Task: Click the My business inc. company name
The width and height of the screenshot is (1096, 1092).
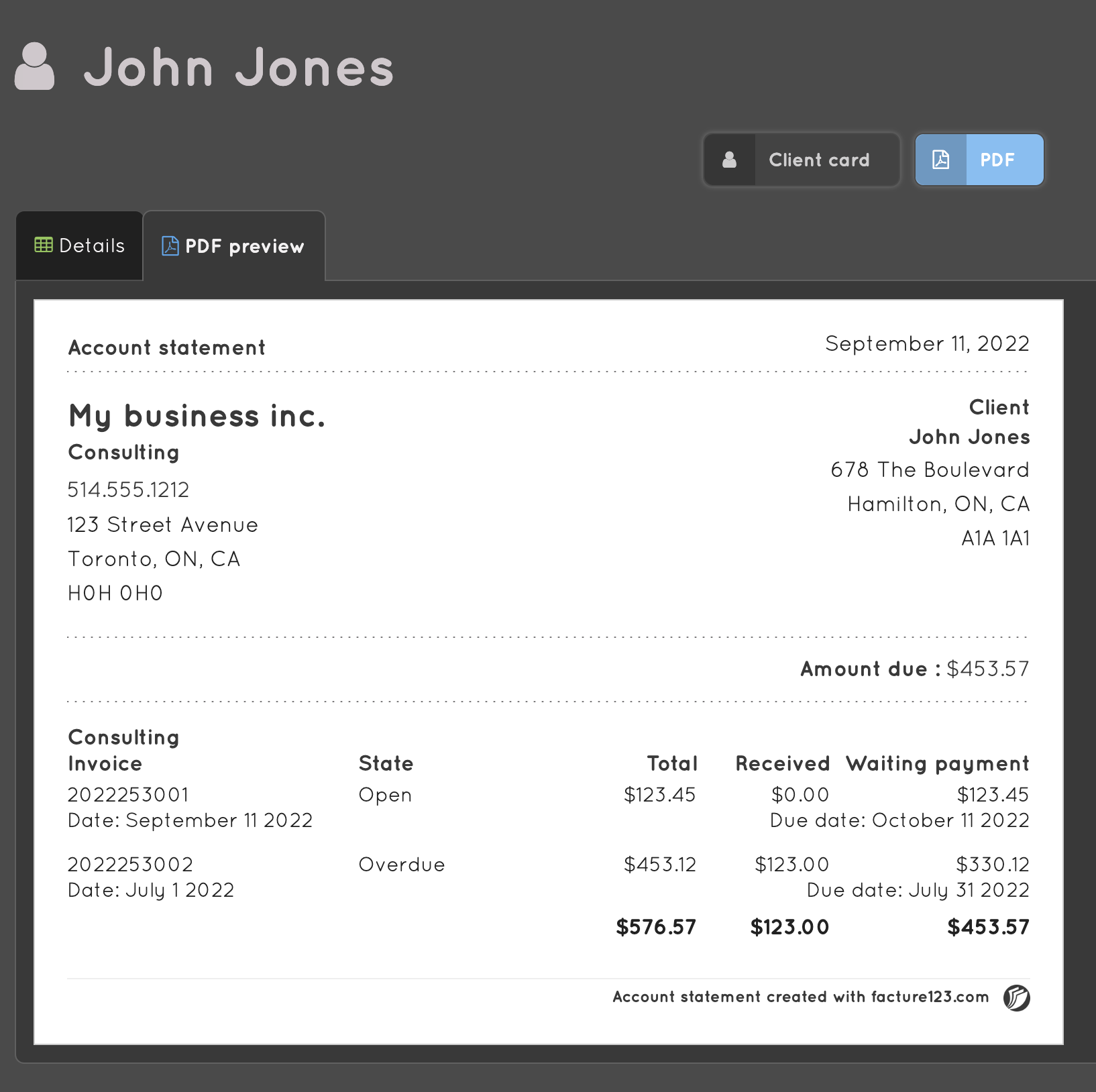Action: (197, 416)
